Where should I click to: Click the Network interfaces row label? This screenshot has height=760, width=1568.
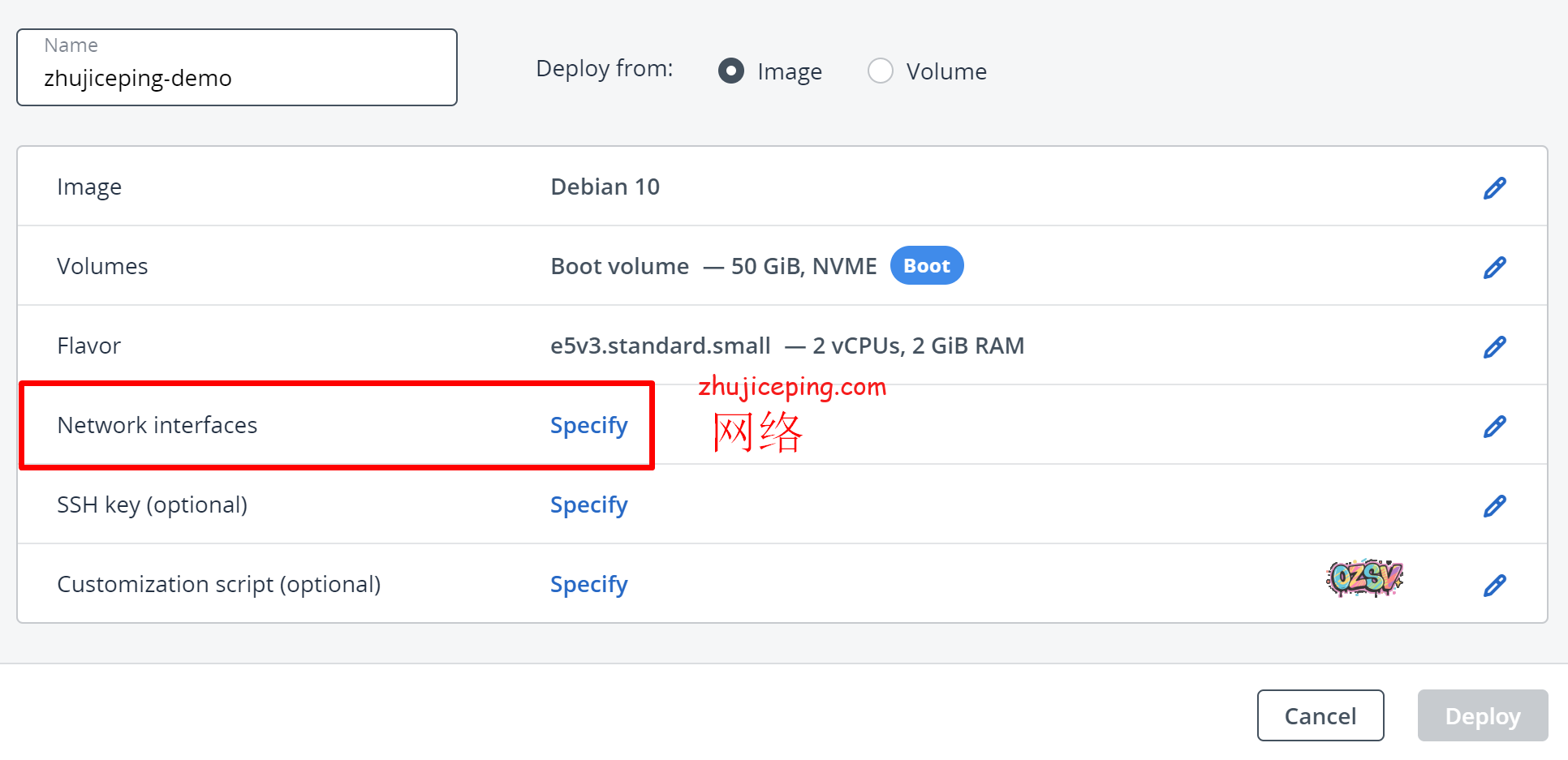point(157,426)
